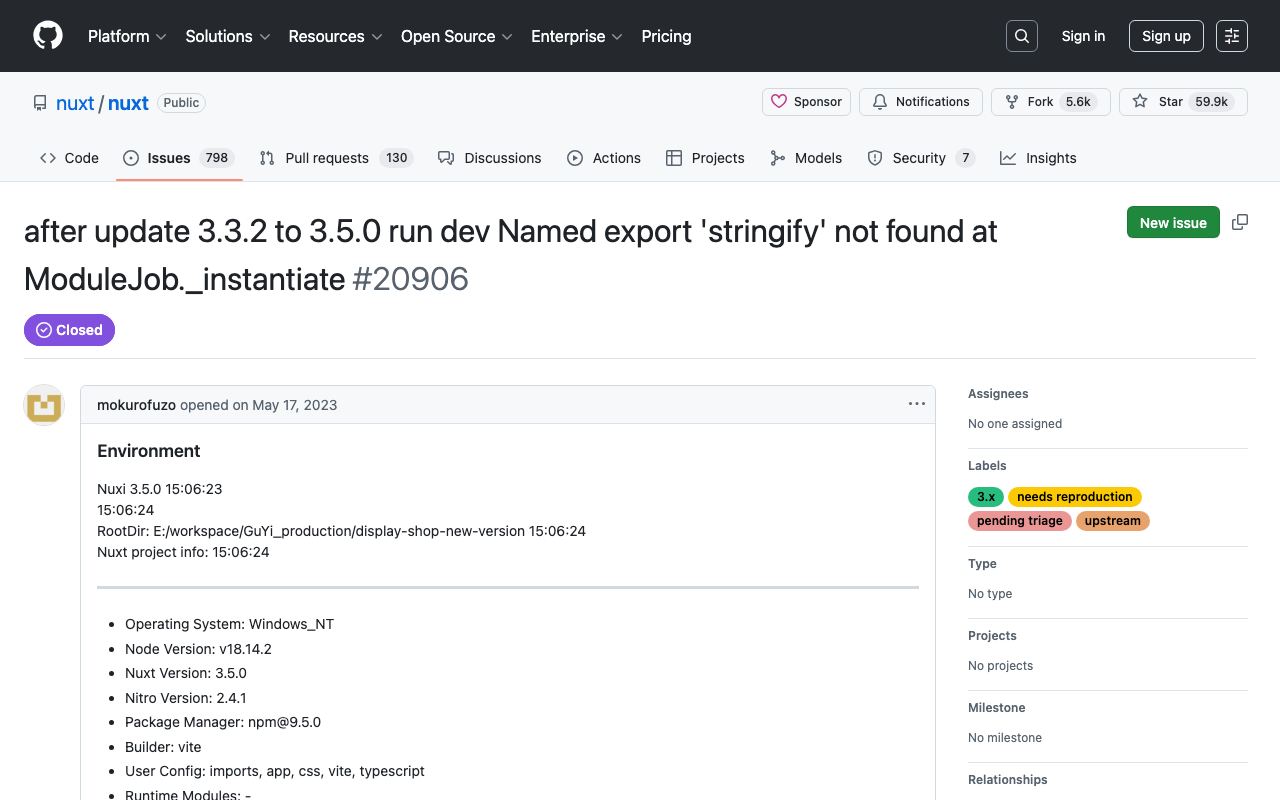This screenshot has height=800, width=1280.
Task: Expand the Platform dropdown
Action: (127, 36)
